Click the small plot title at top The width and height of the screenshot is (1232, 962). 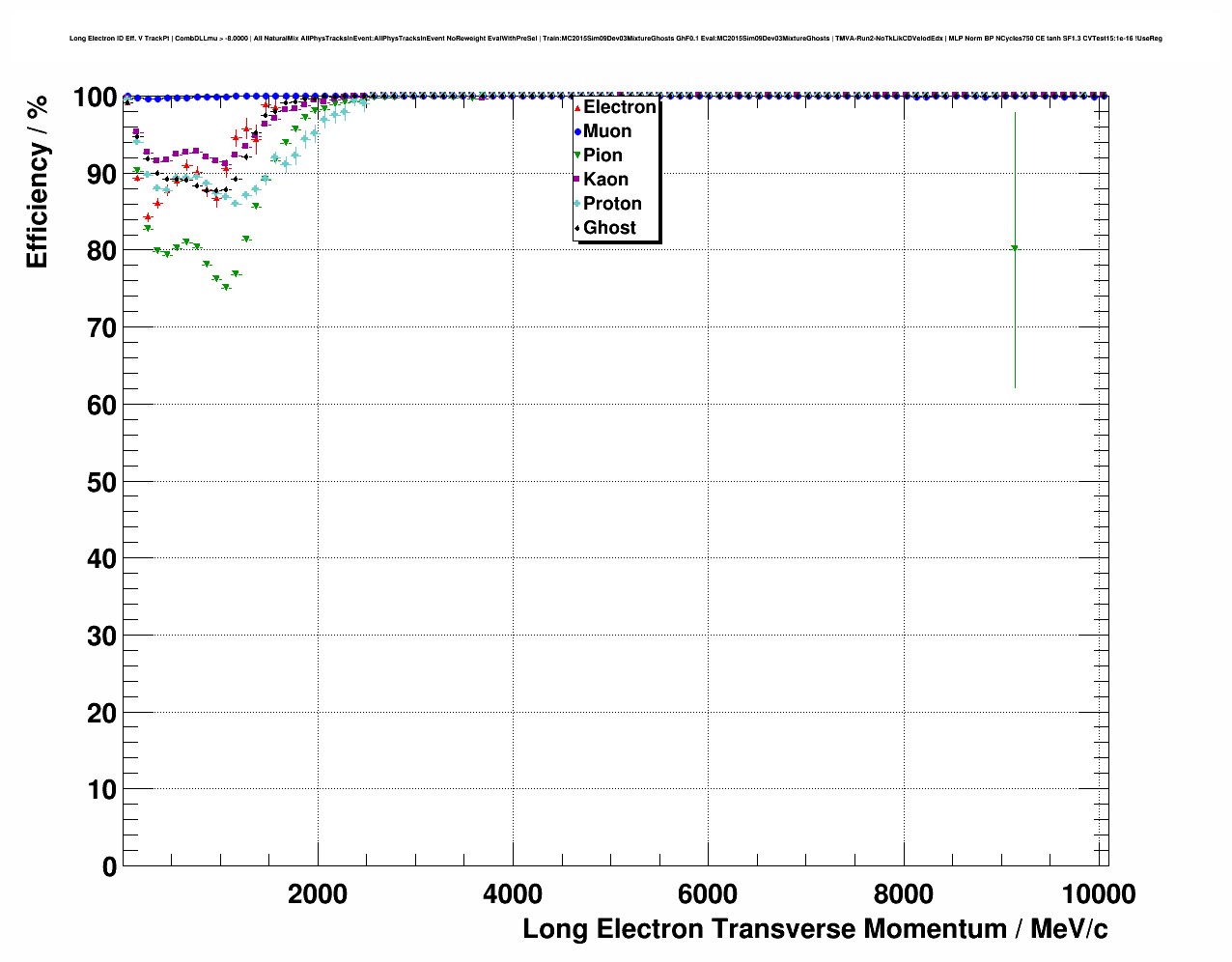[x=616, y=39]
